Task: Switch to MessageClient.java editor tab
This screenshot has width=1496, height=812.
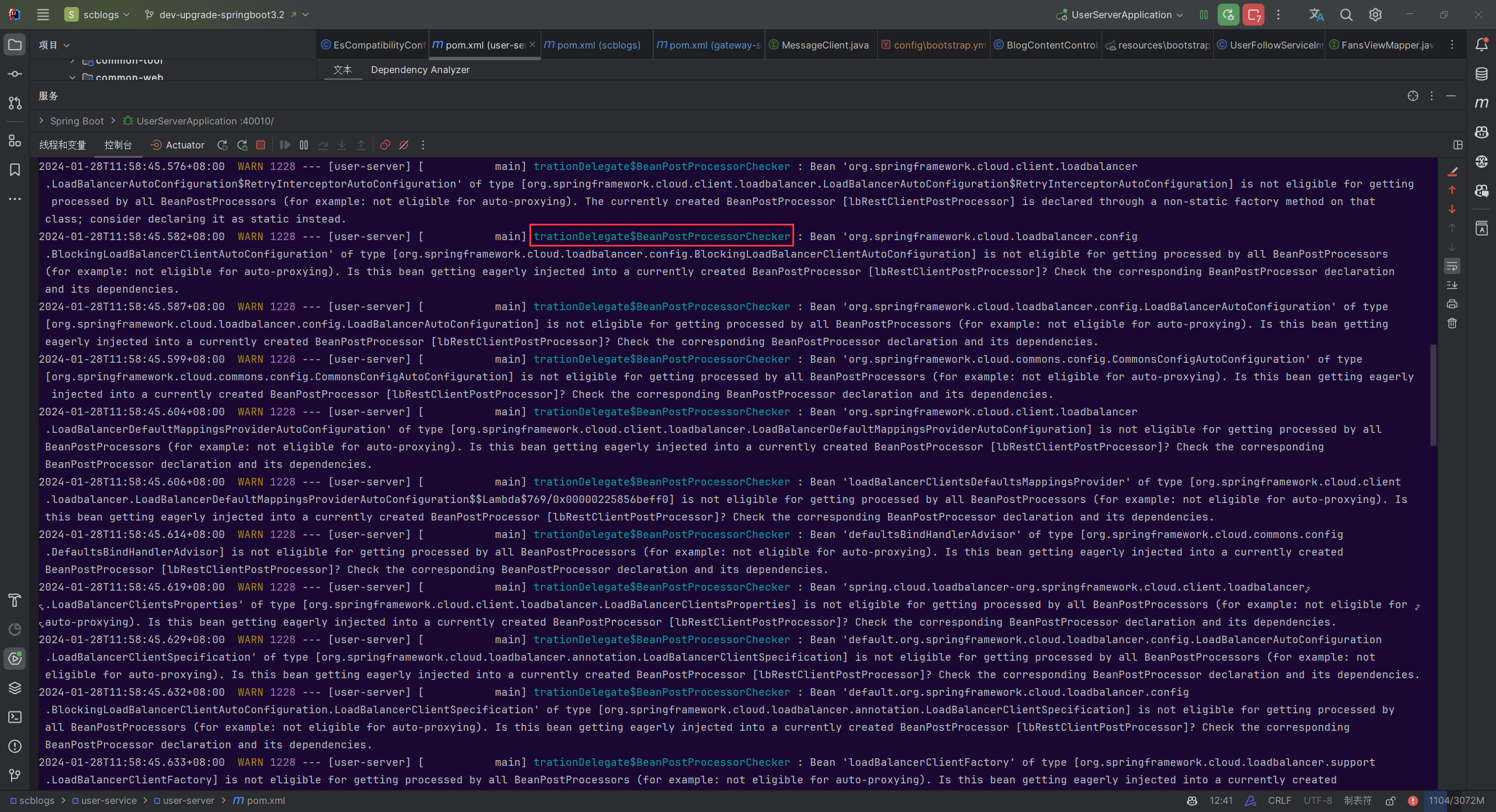Action: (824, 45)
